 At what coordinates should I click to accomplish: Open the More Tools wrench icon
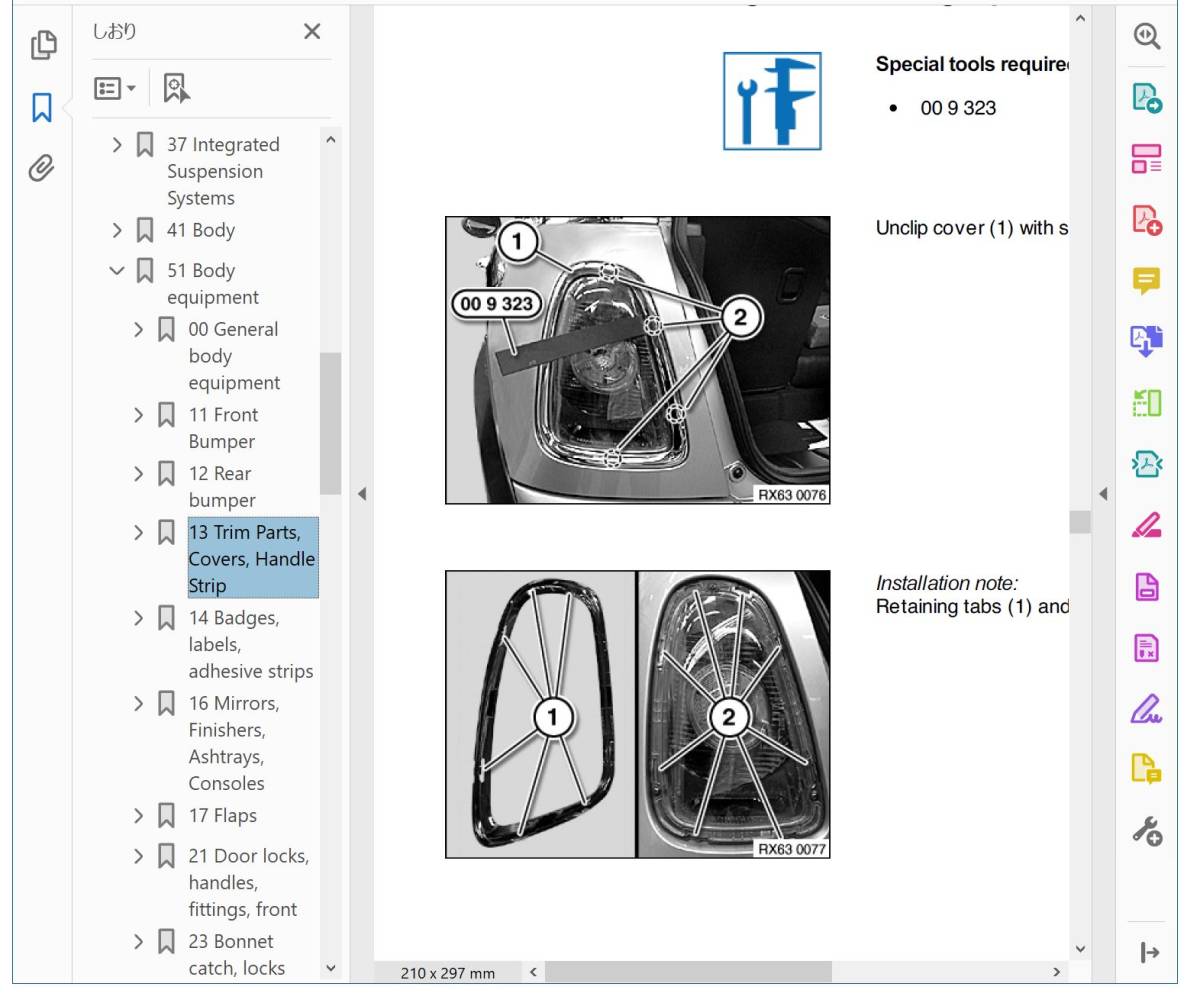pyautogui.click(x=1146, y=830)
